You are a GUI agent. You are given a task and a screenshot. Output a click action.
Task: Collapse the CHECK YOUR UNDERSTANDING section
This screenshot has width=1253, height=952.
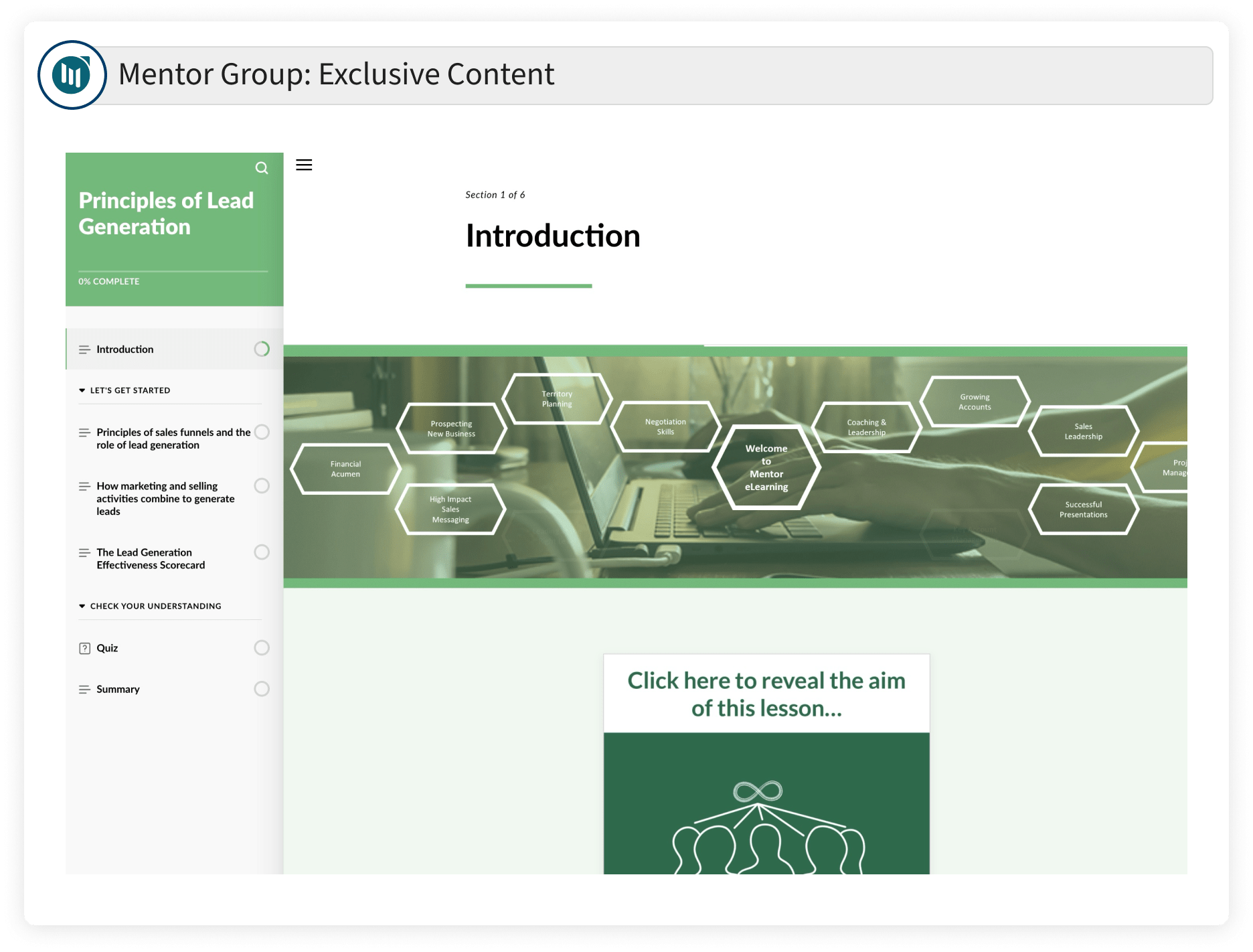click(83, 605)
